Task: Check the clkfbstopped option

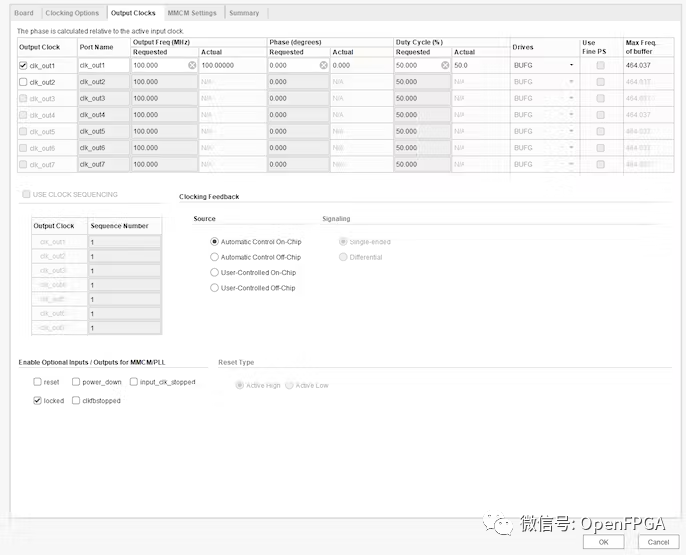Action: [x=76, y=401]
